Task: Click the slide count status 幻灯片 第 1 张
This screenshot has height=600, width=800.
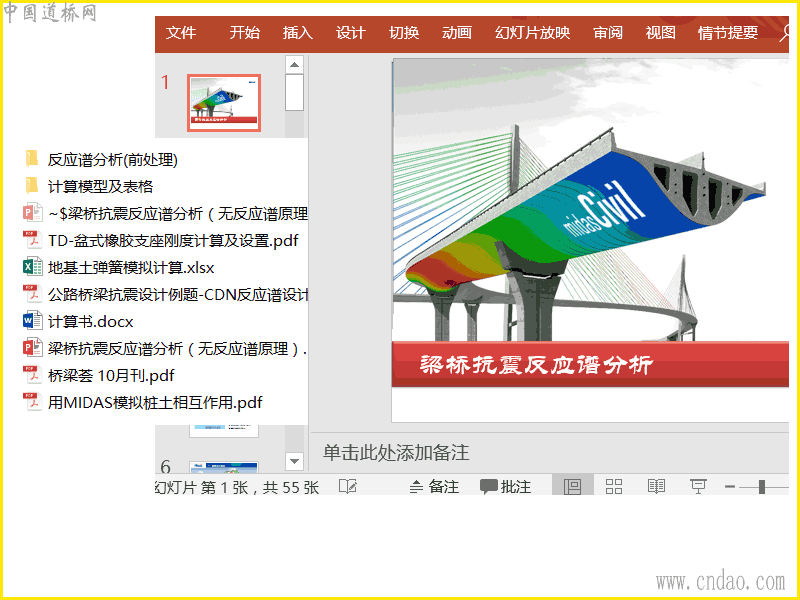Action: point(237,487)
